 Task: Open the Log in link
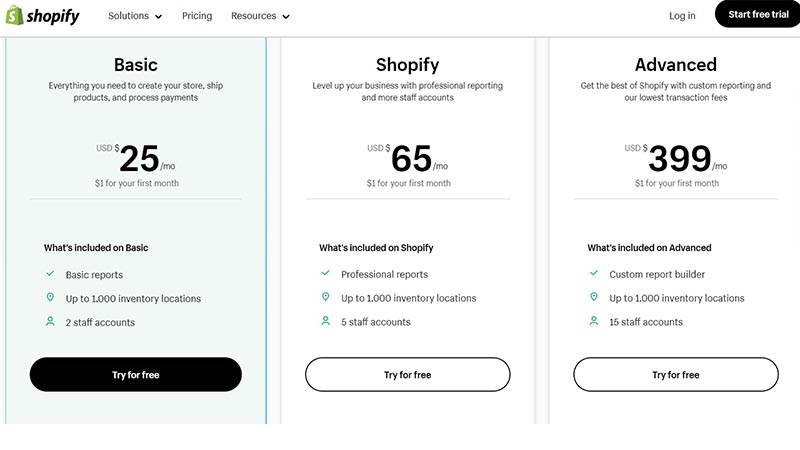click(x=682, y=16)
